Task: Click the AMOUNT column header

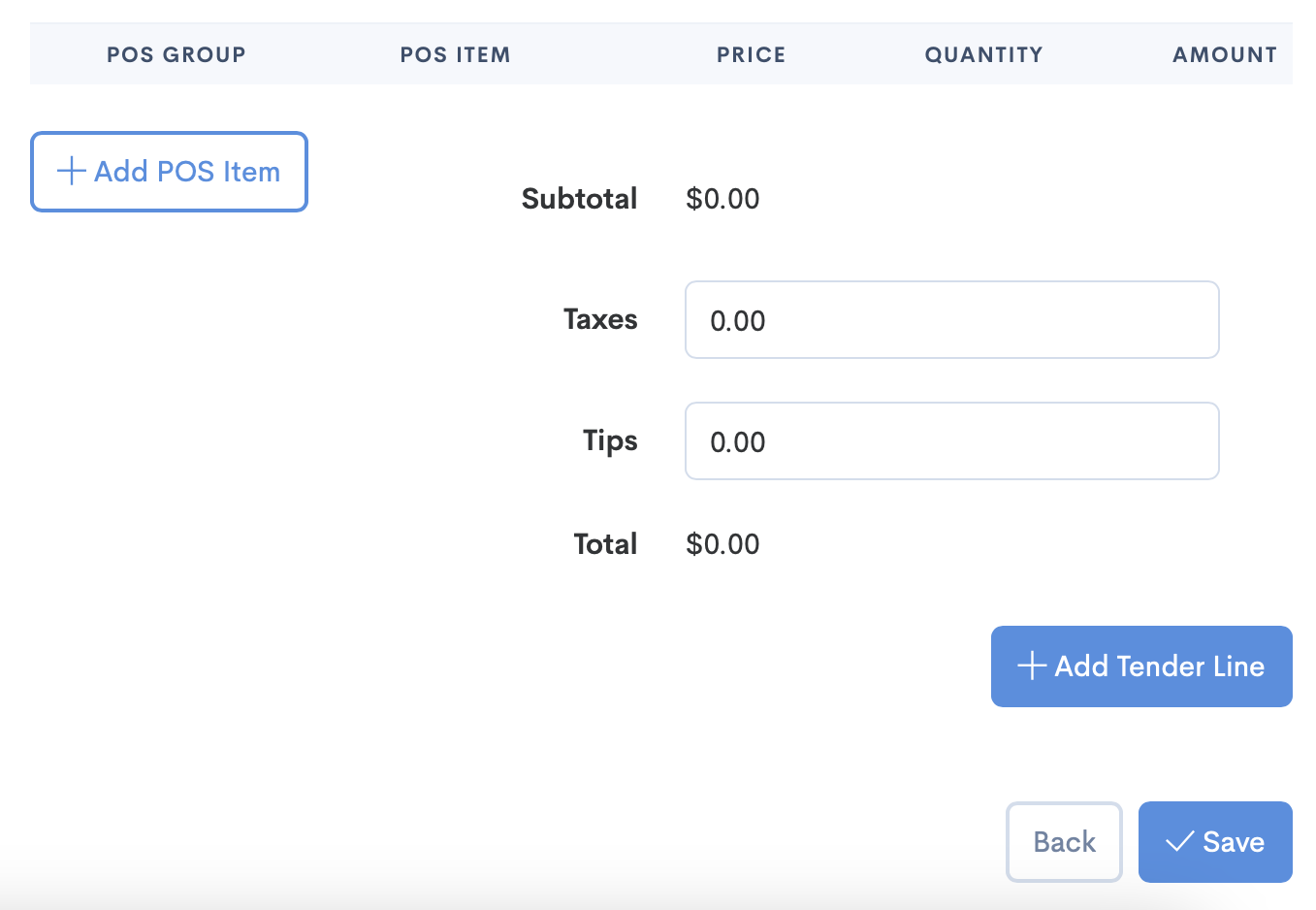Action: (1225, 54)
